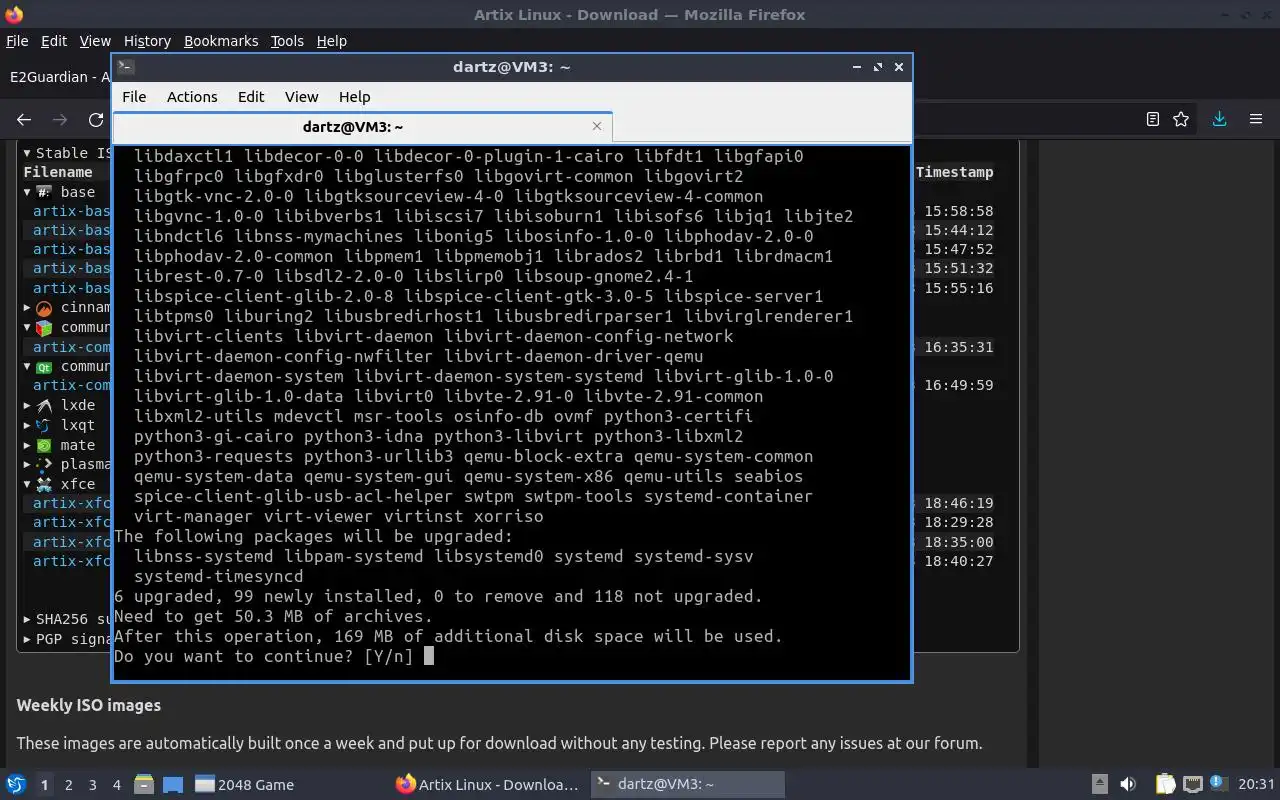Viewport: 1280px width, 800px height.
Task: Open Firefox Bookmarks menu
Action: pos(221,41)
